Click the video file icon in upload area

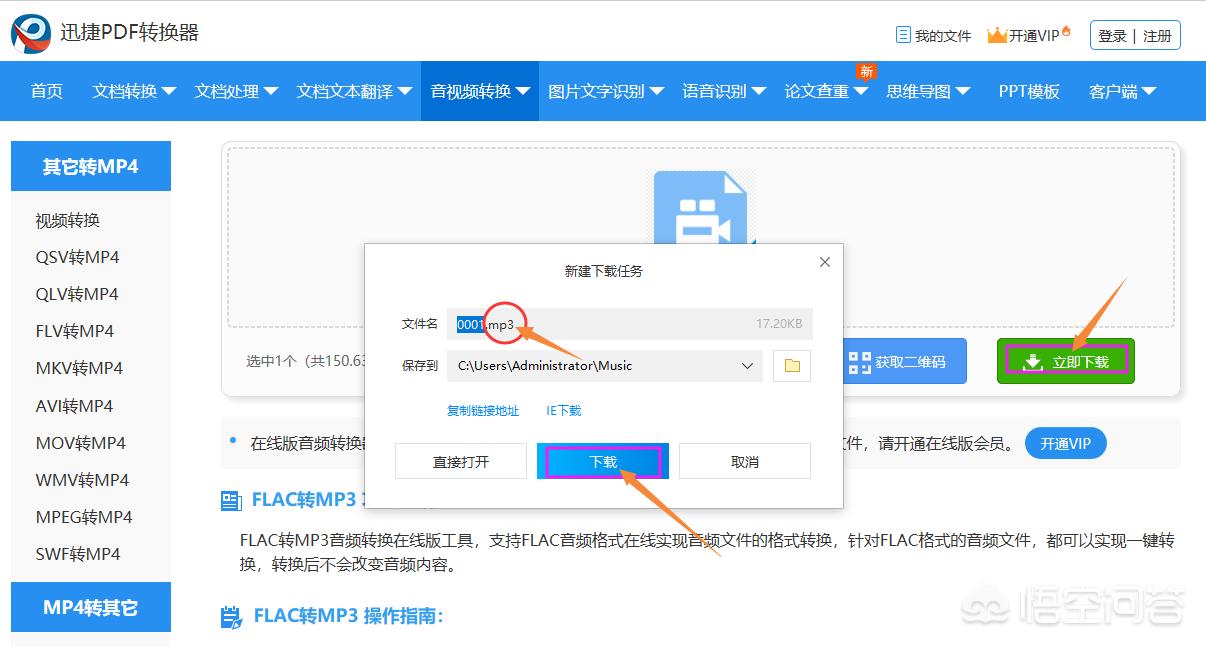(x=700, y=207)
